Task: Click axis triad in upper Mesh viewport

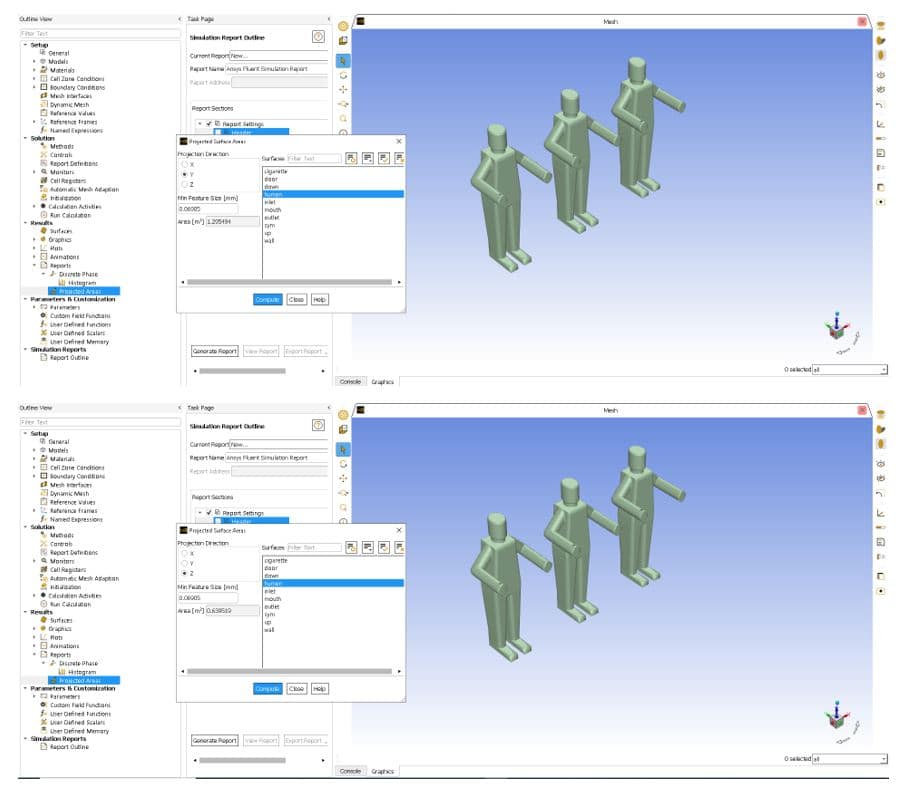Action: pos(838,328)
